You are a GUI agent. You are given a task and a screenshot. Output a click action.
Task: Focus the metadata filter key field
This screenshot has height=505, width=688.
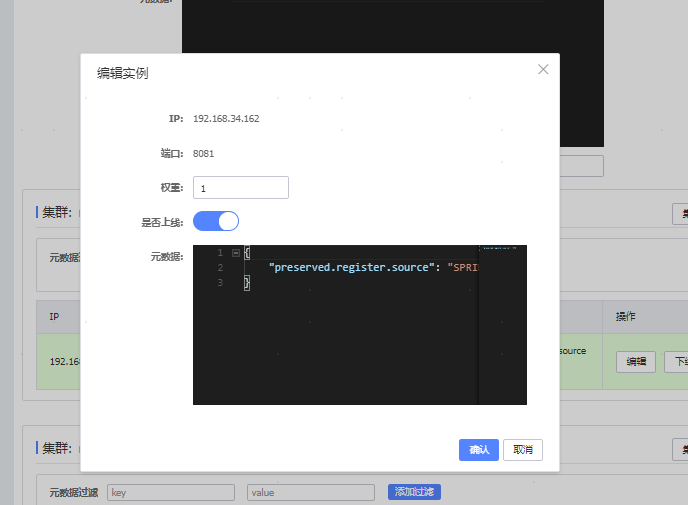(x=170, y=492)
